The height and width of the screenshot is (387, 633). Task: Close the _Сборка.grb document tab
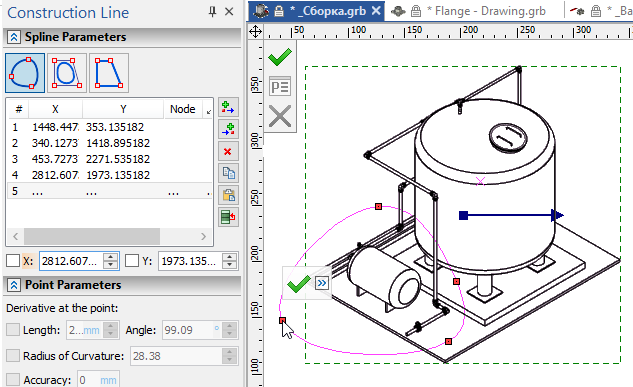click(x=376, y=10)
